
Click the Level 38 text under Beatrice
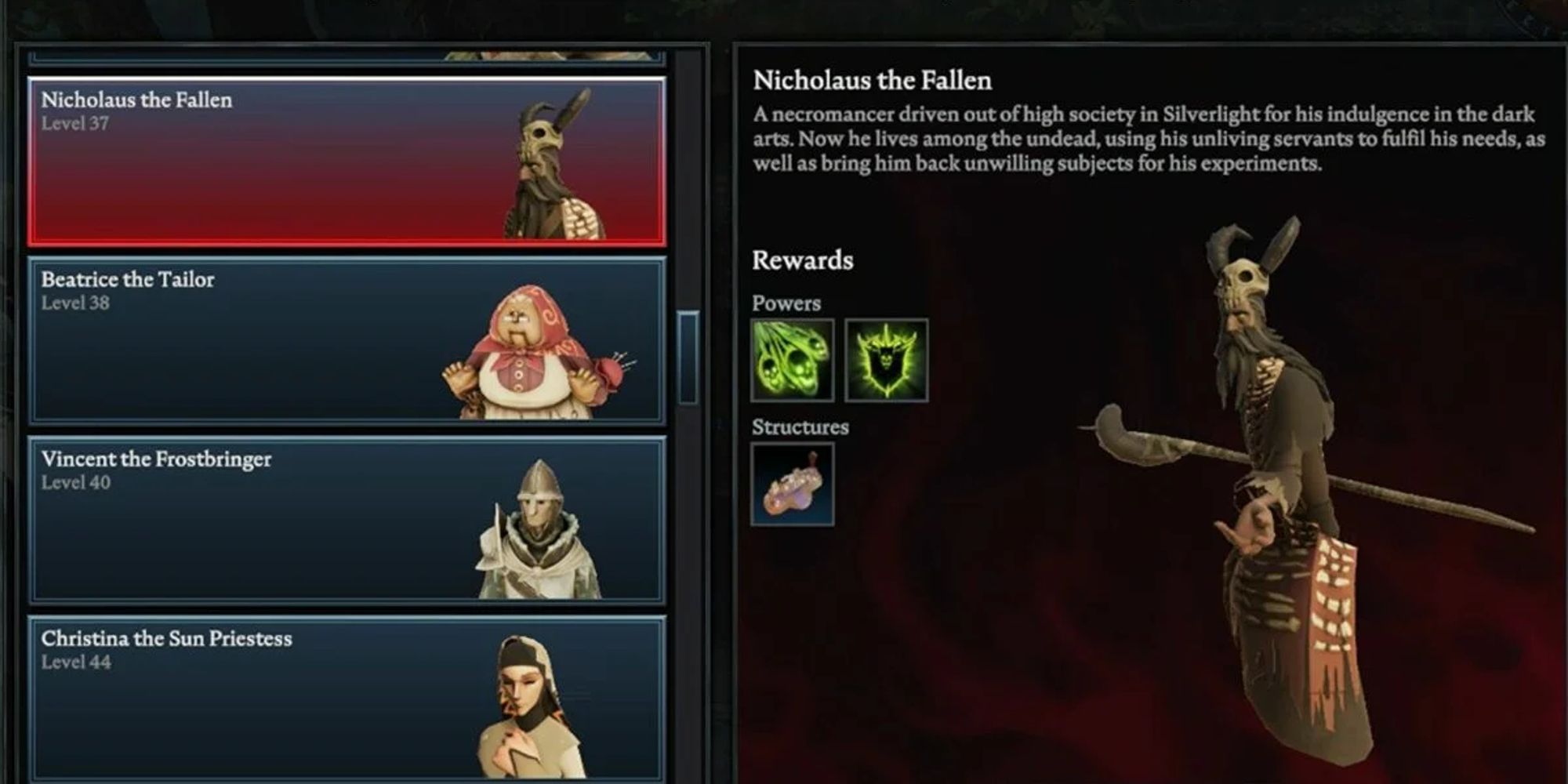point(75,303)
